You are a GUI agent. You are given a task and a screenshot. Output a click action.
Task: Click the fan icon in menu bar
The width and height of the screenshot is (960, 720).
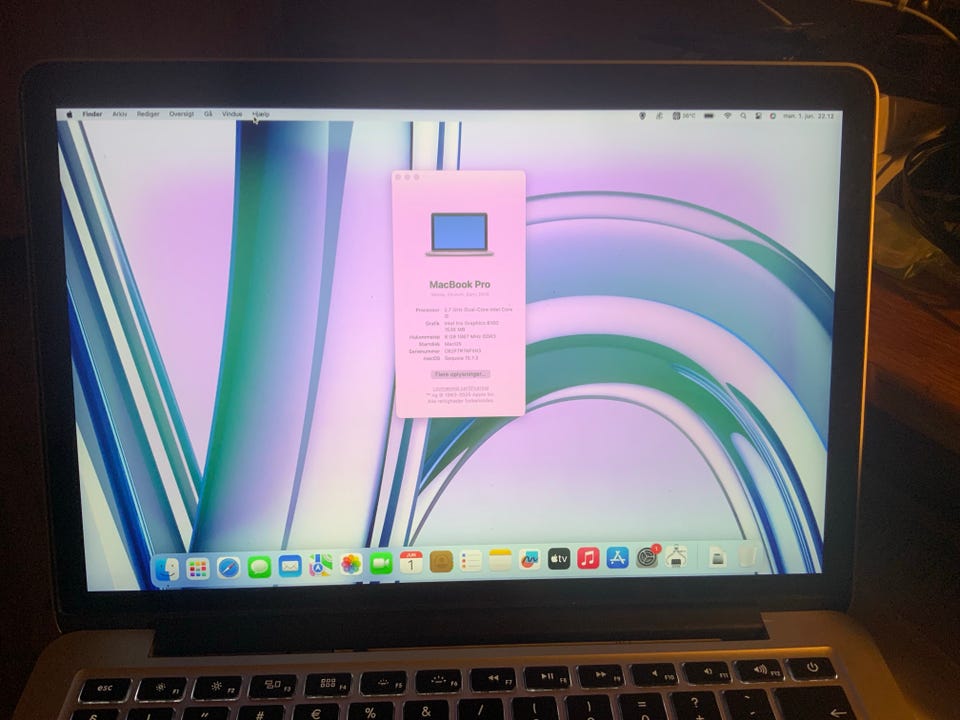[x=659, y=115]
